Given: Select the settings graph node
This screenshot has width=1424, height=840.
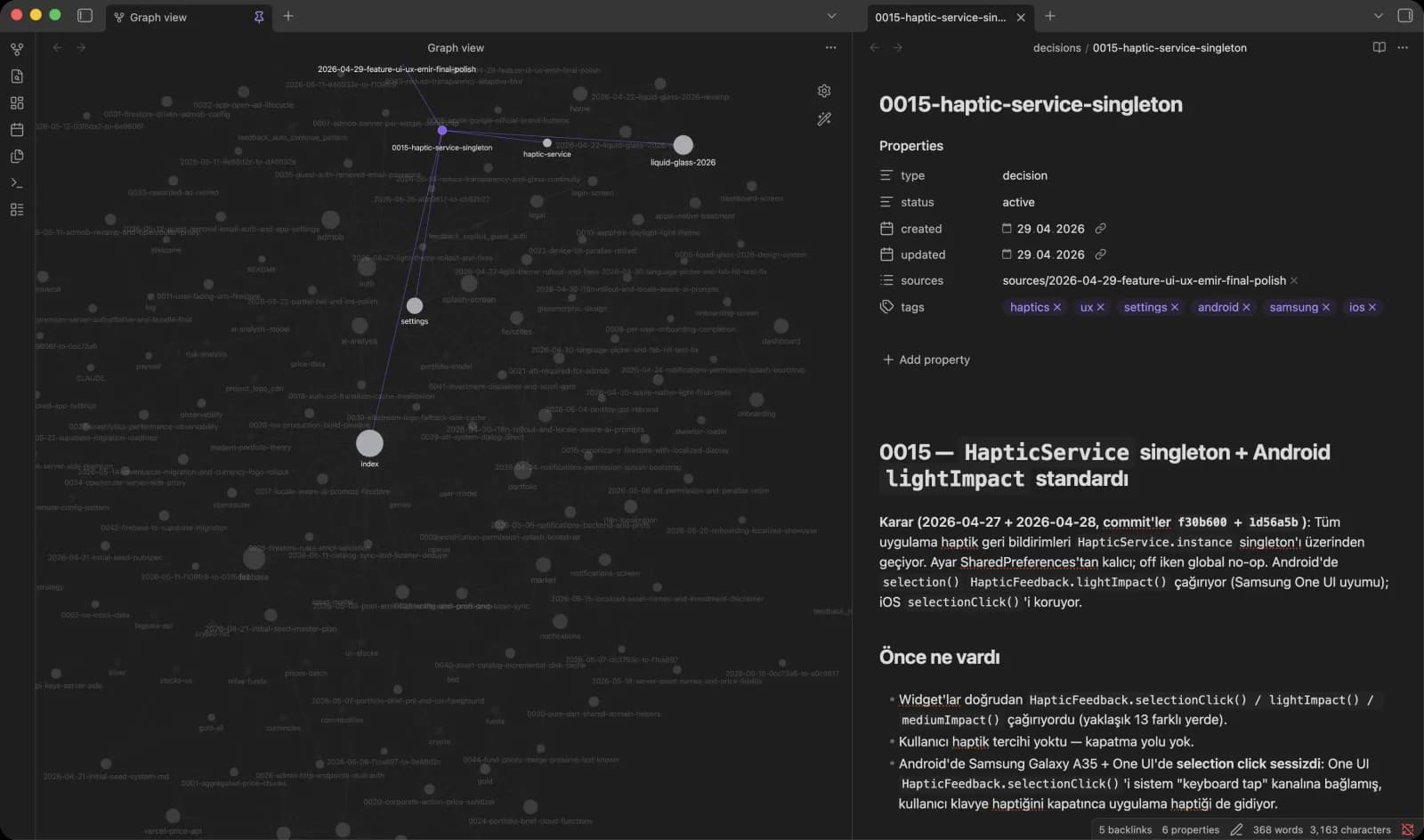Looking at the screenshot, I should click(414, 305).
